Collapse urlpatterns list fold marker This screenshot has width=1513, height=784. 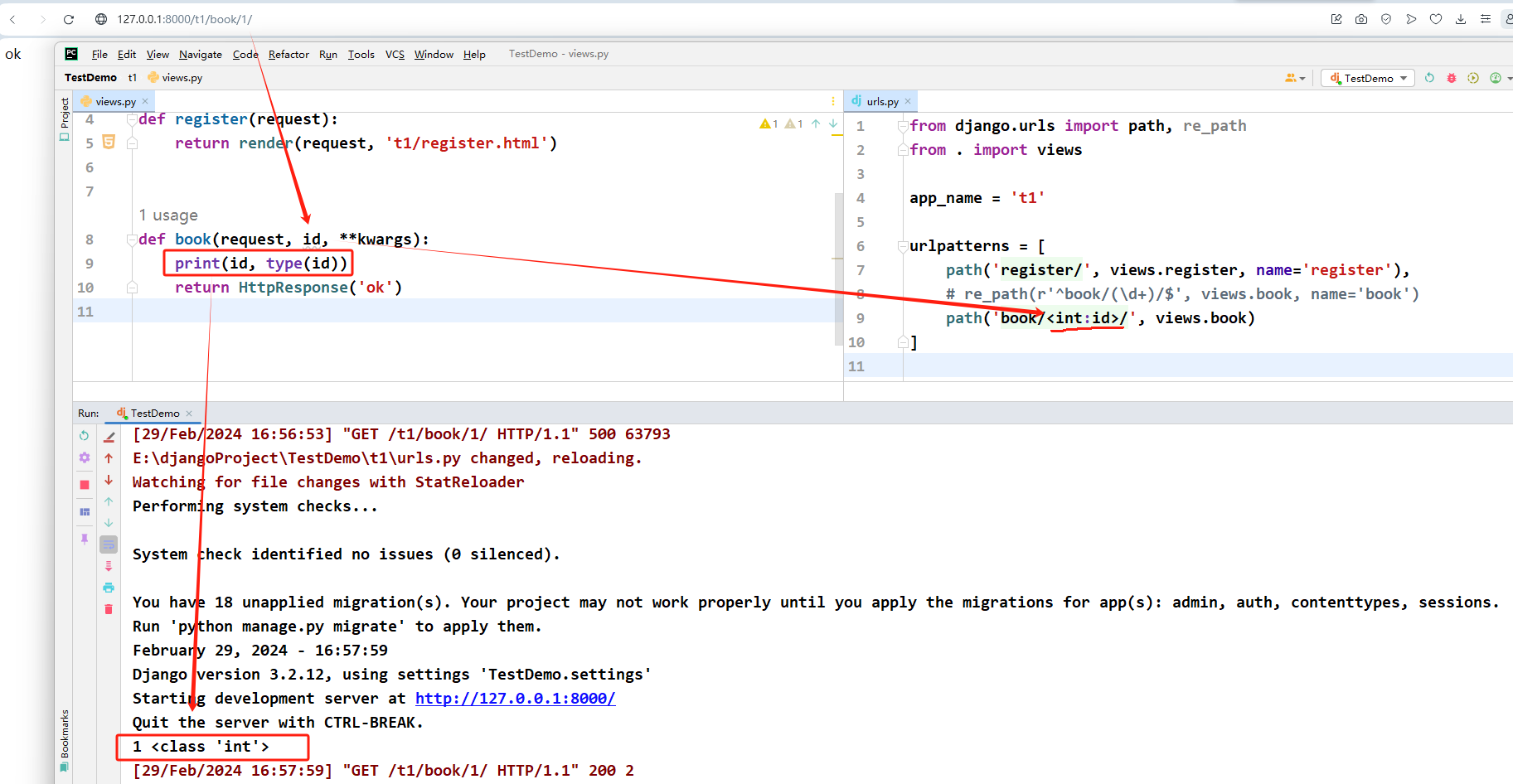[x=903, y=246]
